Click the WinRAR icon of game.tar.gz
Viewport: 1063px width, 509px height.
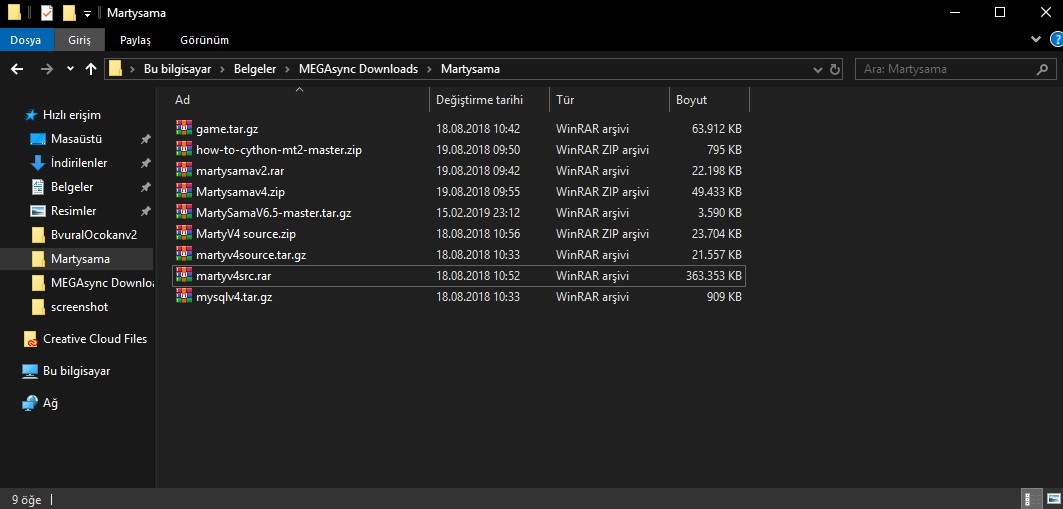pos(184,128)
